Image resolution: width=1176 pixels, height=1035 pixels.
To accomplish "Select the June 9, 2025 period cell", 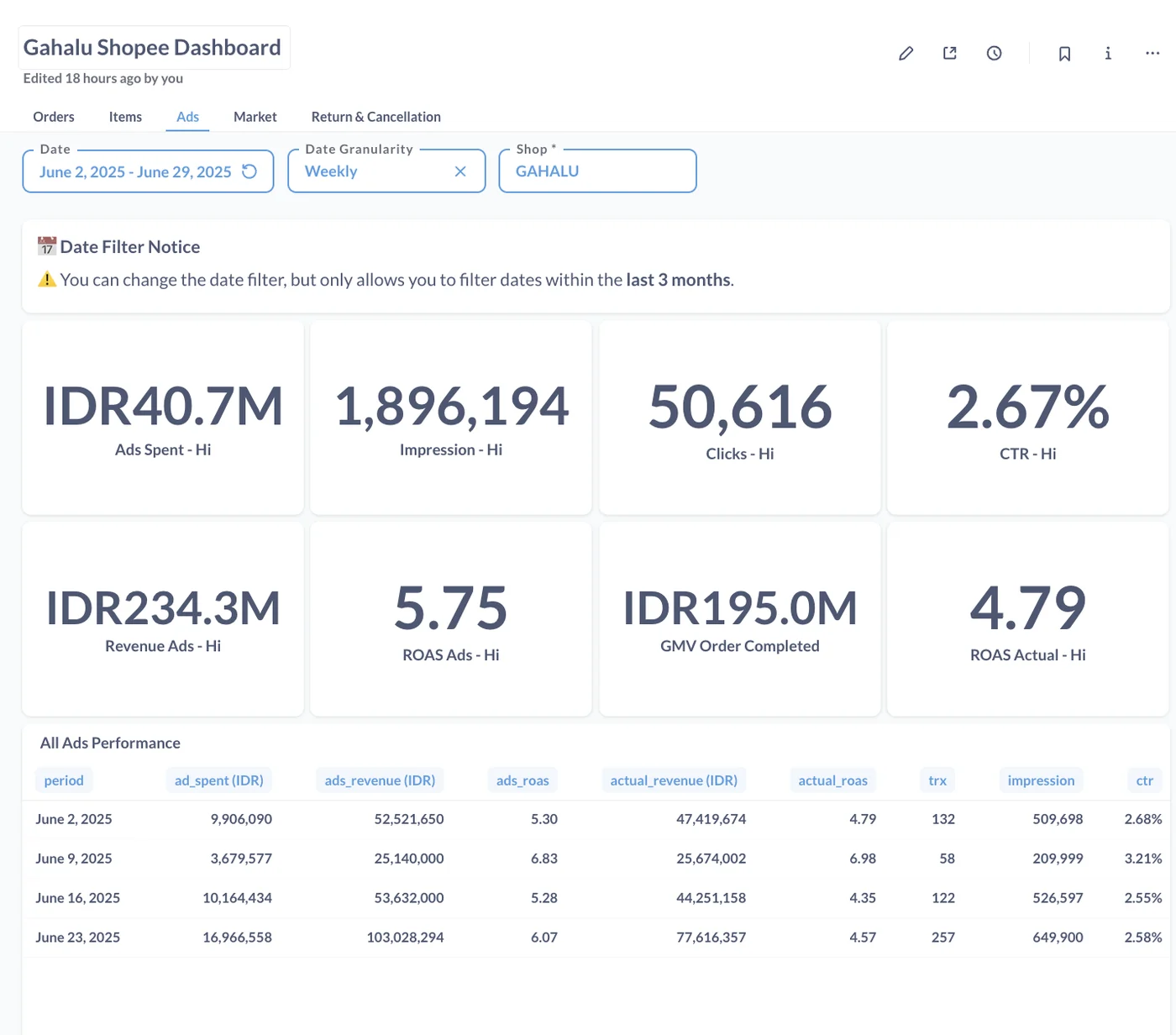I will [74, 859].
